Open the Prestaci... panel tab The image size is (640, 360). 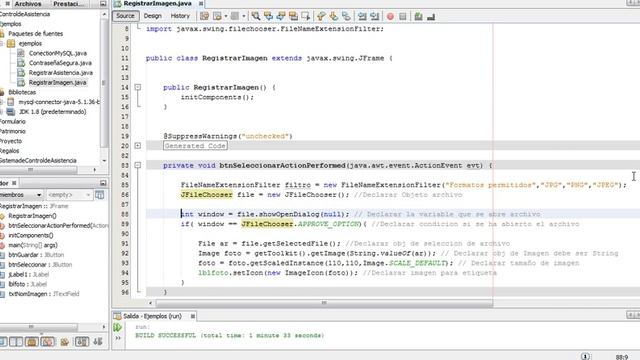pos(69,3)
